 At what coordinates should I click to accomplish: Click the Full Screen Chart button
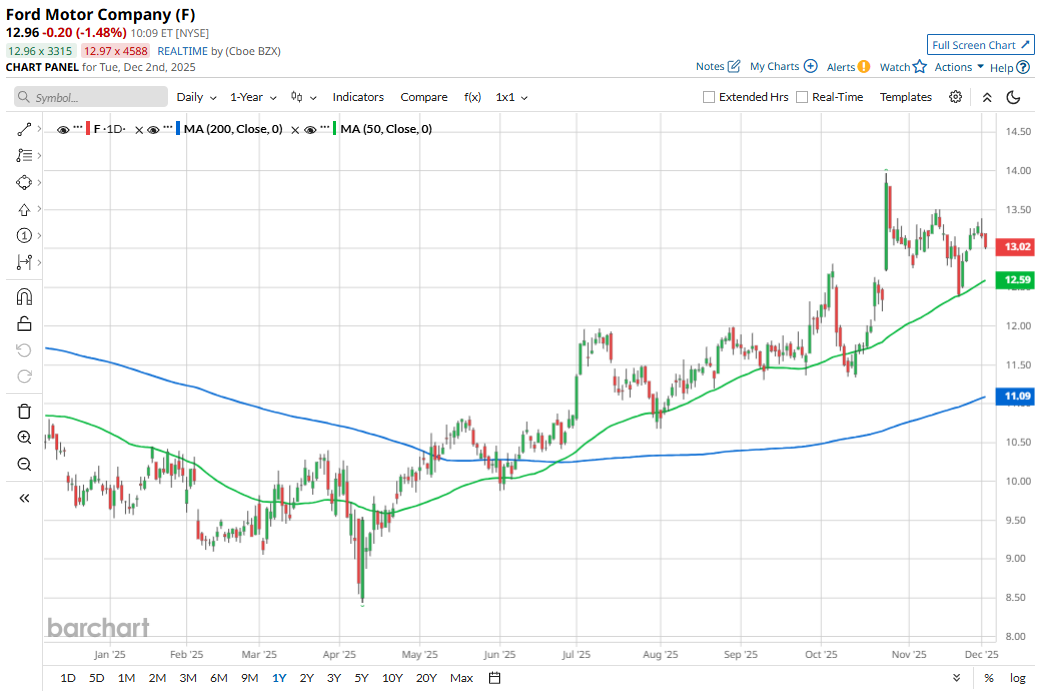[x=980, y=45]
